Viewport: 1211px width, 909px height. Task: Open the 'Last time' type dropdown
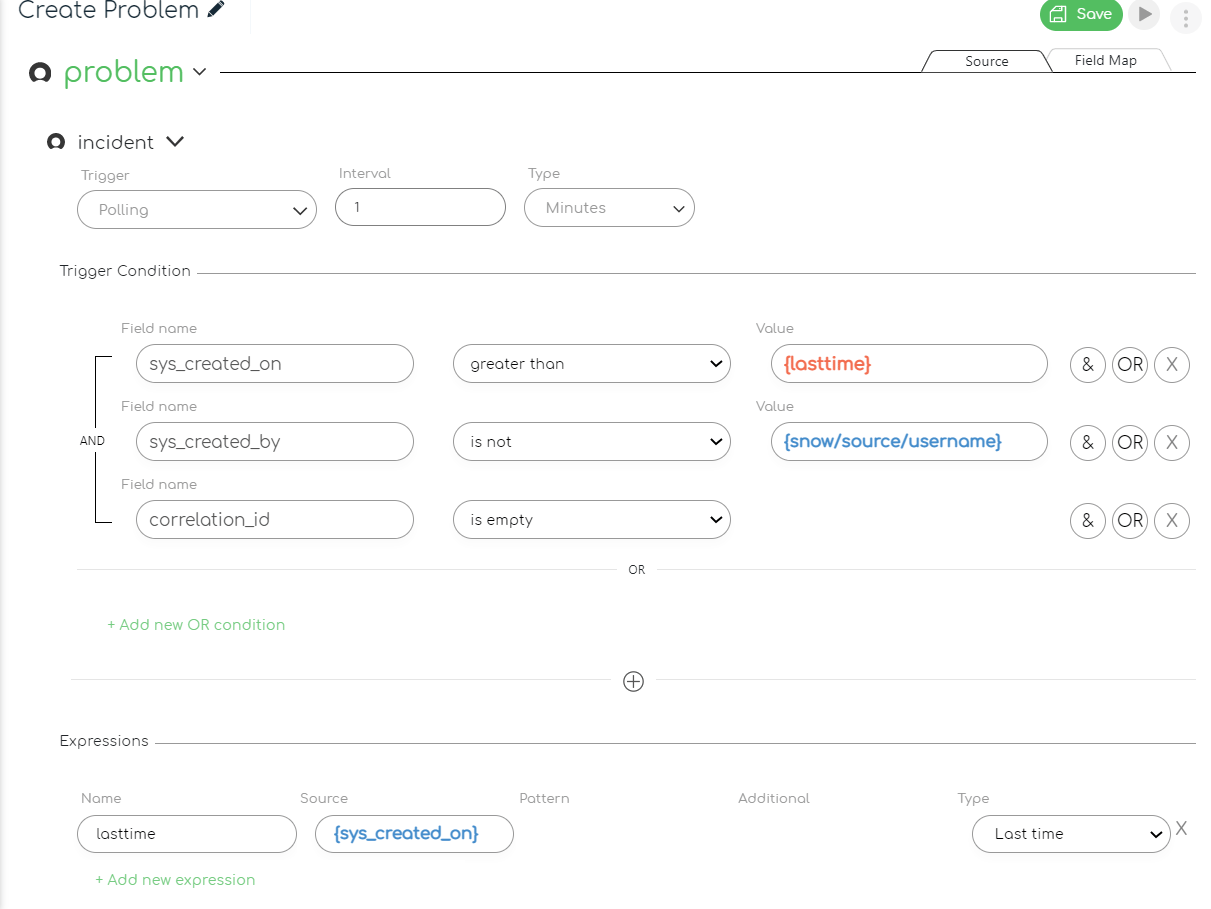(x=1071, y=834)
